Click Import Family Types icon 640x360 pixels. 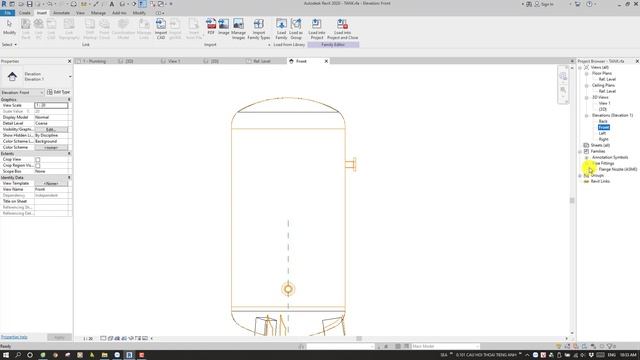click(259, 29)
